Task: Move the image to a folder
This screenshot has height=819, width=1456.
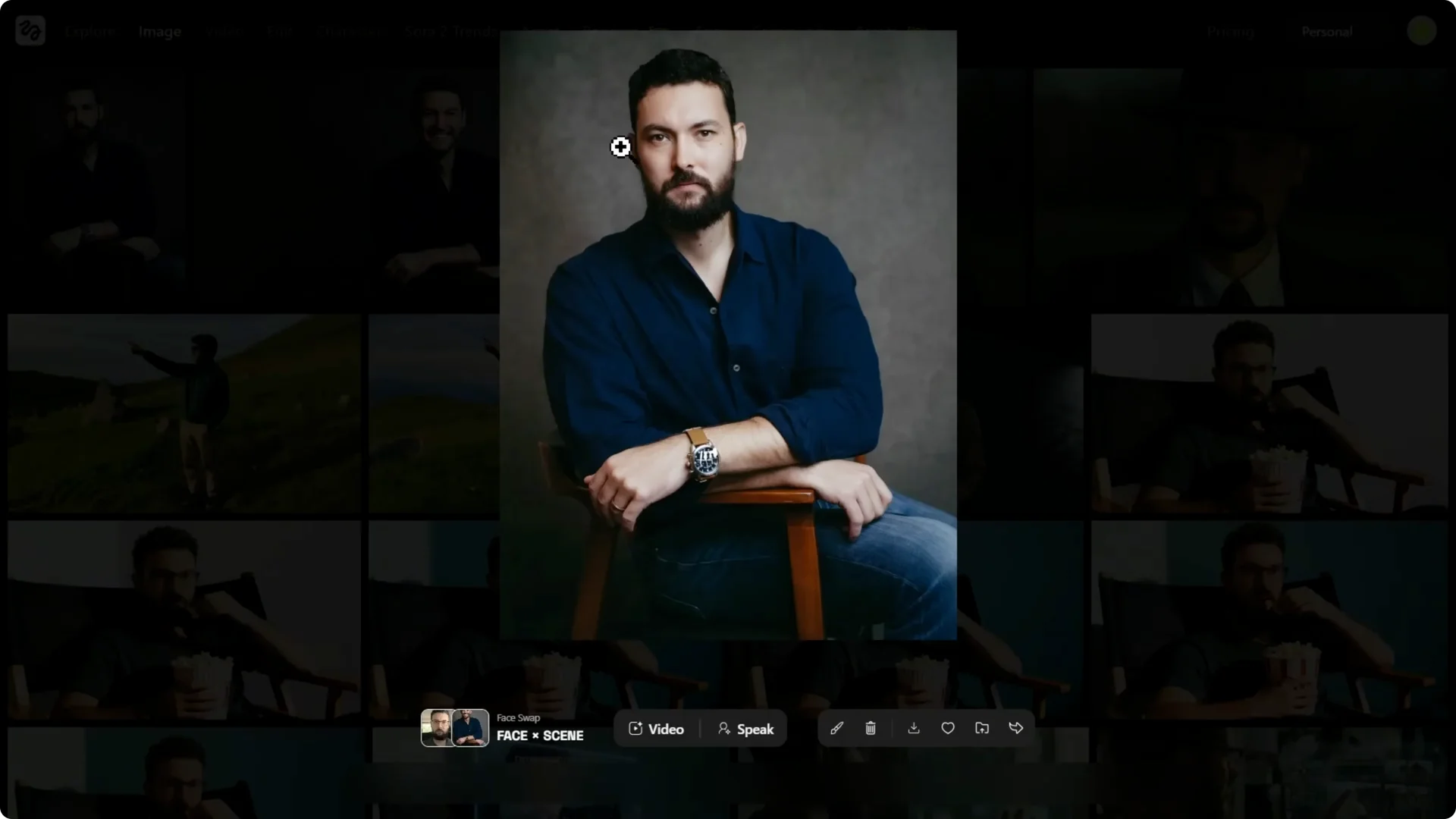Action: (982, 728)
